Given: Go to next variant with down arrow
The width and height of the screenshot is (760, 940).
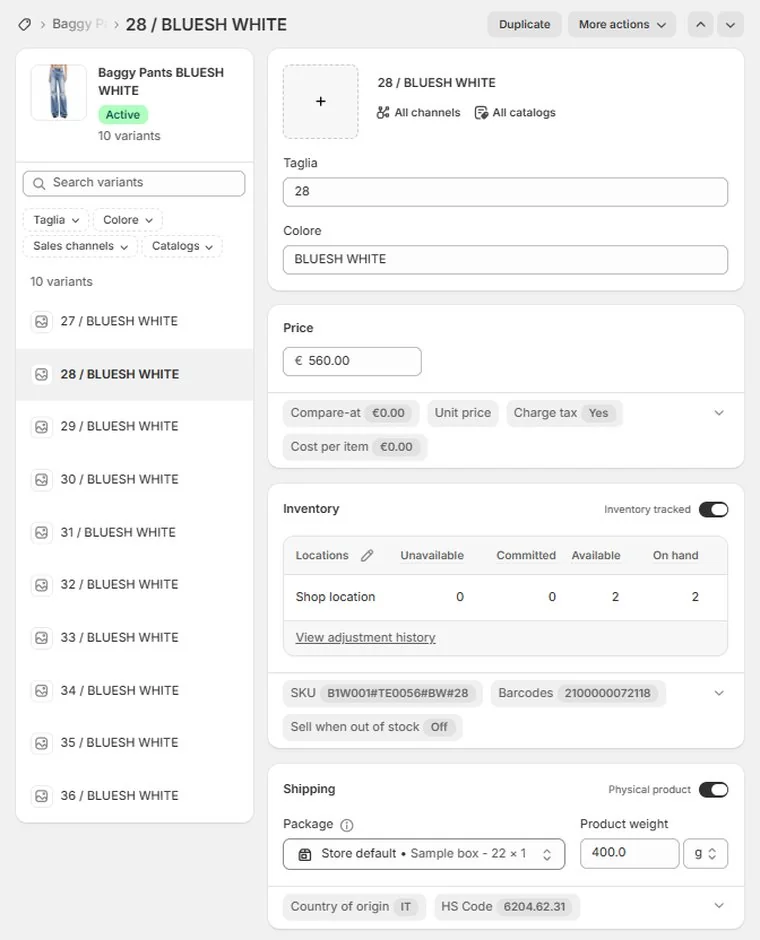Looking at the screenshot, I should (x=730, y=25).
